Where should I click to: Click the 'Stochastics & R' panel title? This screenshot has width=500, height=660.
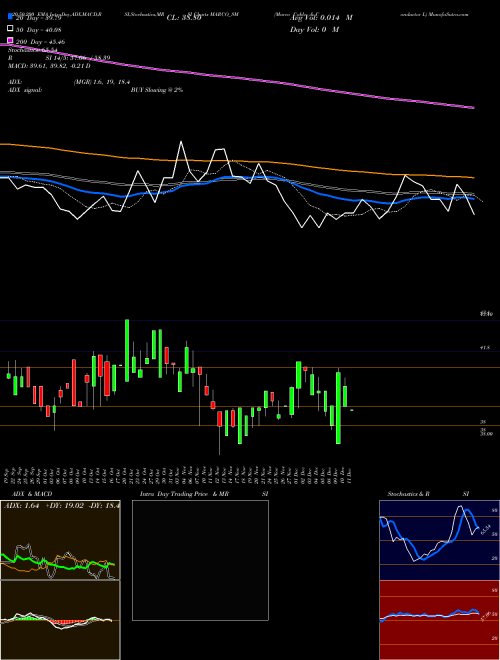409,494
